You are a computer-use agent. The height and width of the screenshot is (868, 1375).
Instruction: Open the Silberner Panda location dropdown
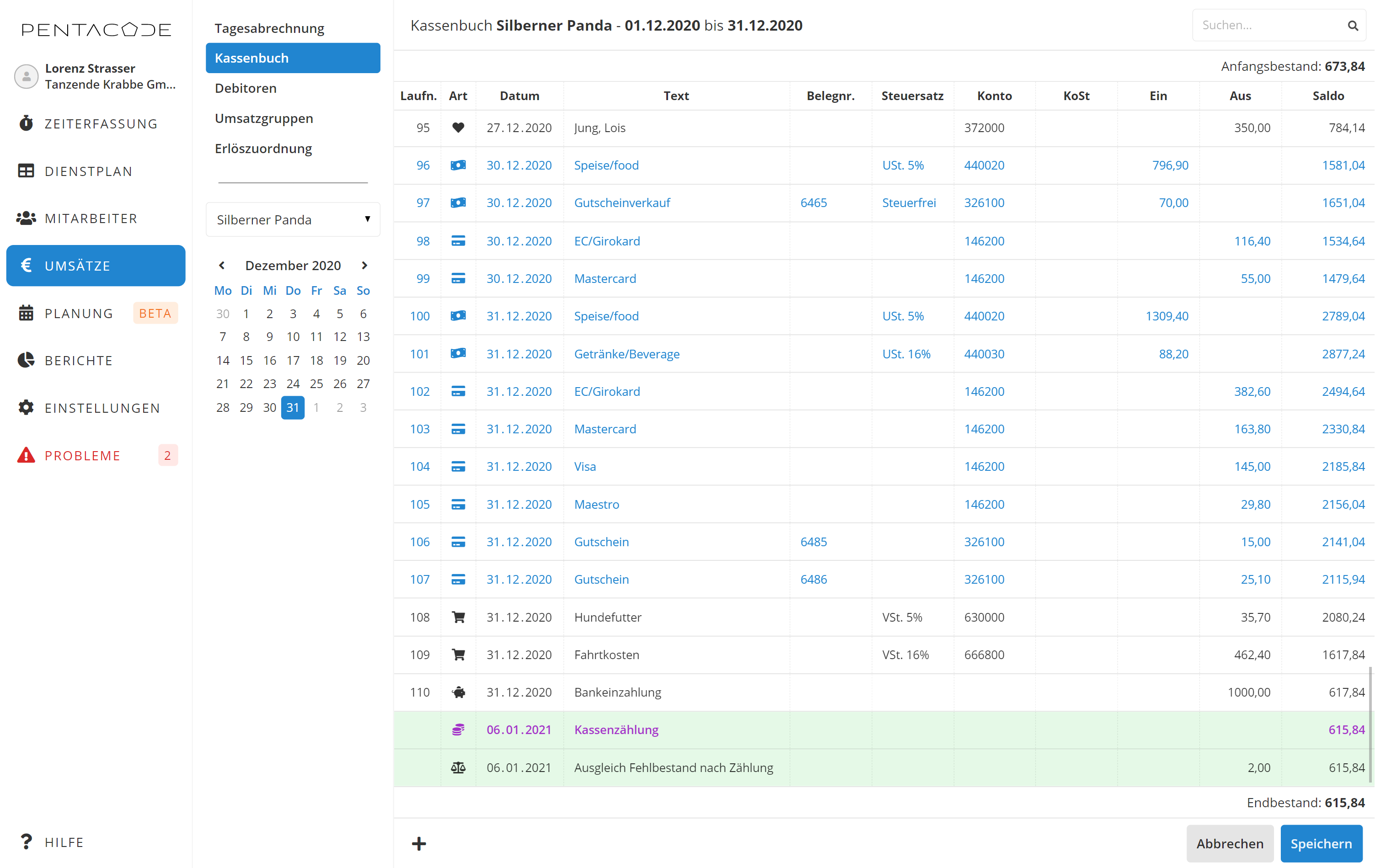pos(293,220)
